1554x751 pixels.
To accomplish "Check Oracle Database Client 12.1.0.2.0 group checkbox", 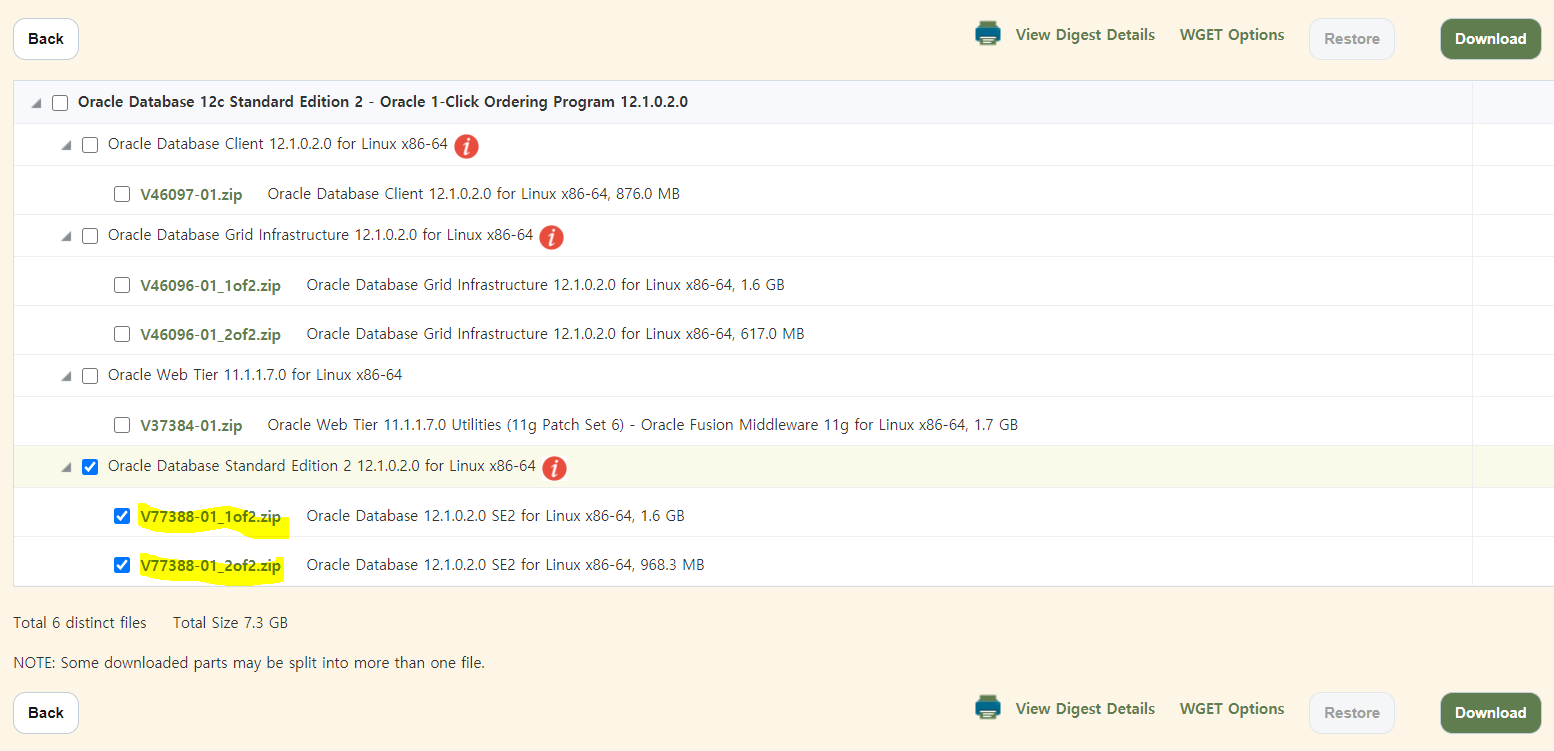I will 90,145.
